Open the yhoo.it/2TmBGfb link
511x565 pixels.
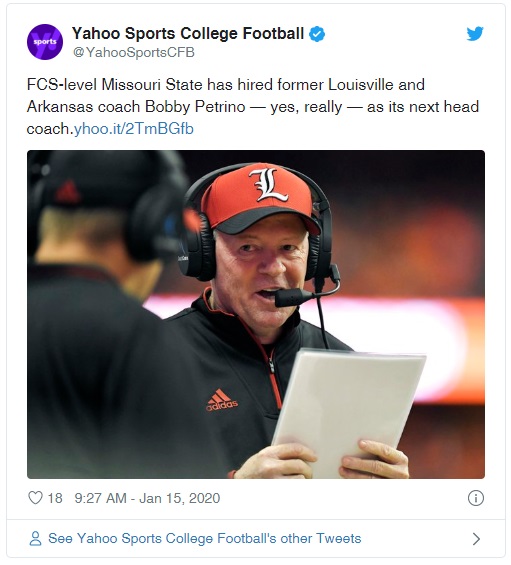tap(134, 129)
